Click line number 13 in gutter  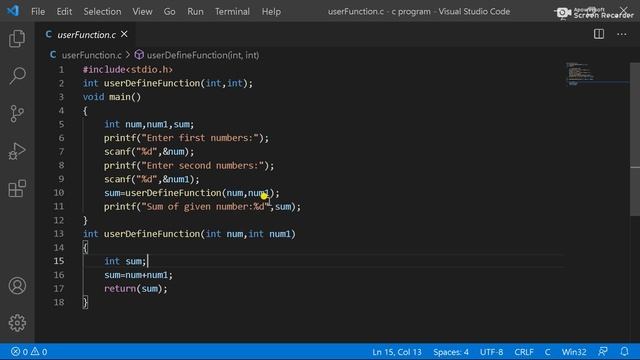point(59,233)
